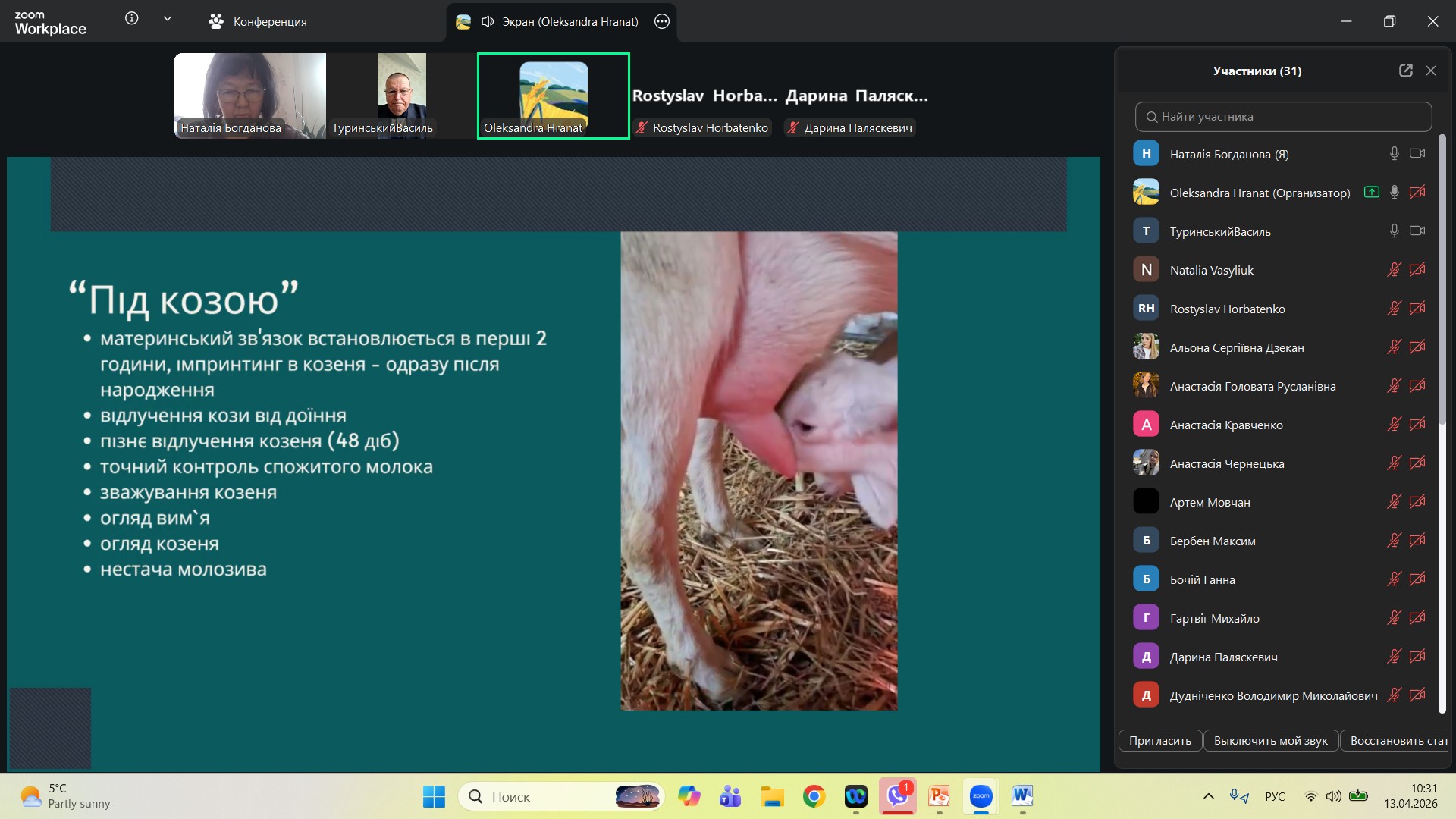Open the volume control in system tray
Image resolution: width=1456 pixels, height=819 pixels.
[1333, 796]
